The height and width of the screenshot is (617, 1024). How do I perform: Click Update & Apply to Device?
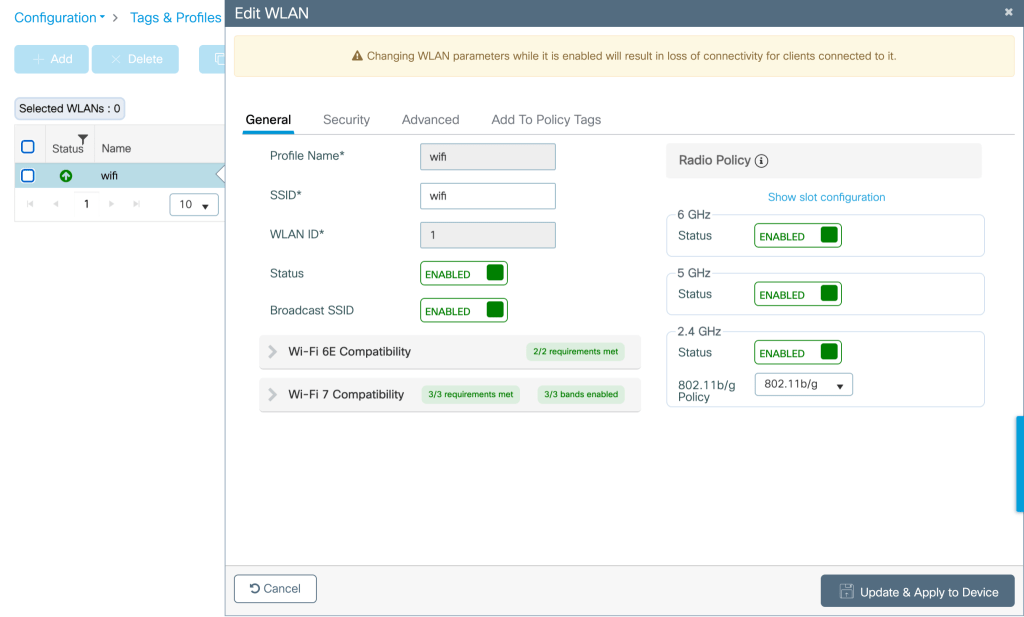pyautogui.click(x=918, y=591)
